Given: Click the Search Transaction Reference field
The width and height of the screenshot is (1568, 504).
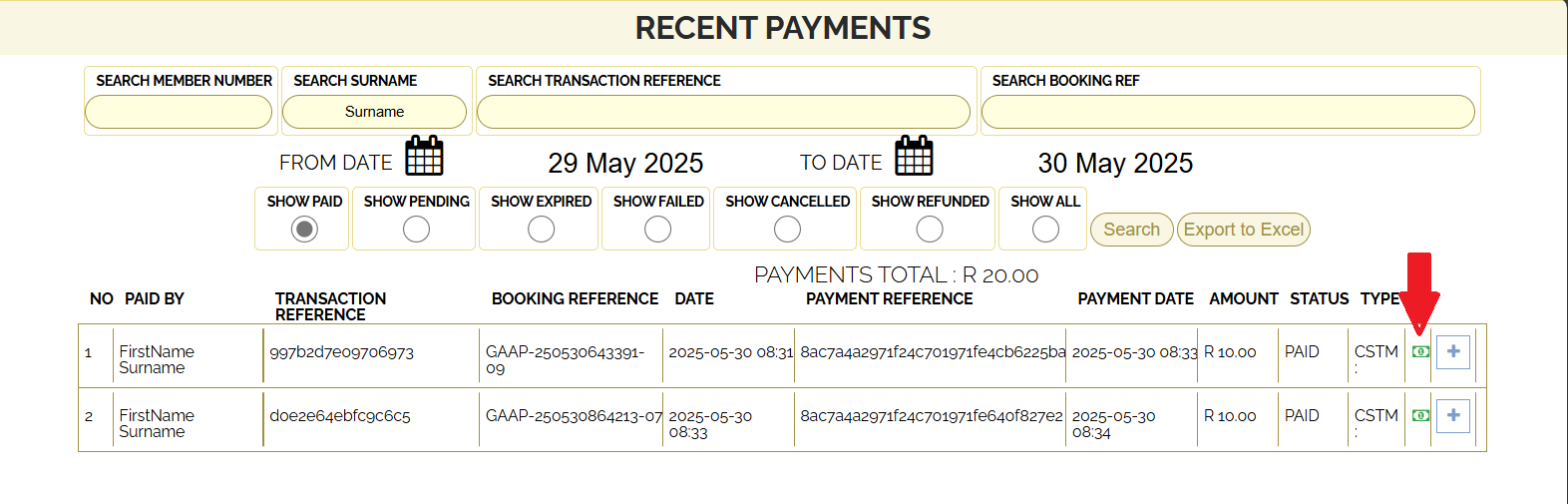Looking at the screenshot, I should (723, 112).
